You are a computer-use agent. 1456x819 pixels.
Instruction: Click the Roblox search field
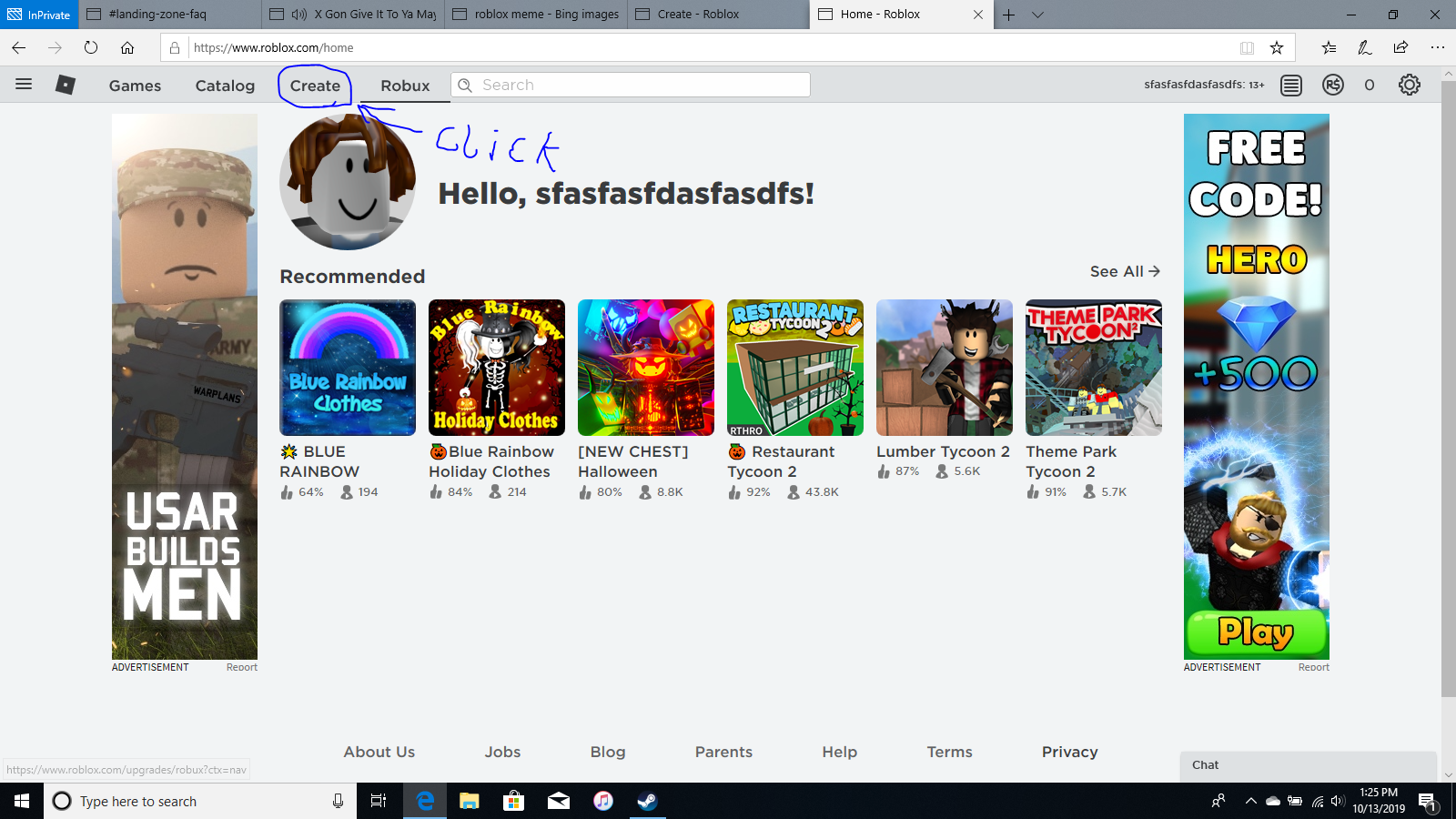pyautogui.click(x=631, y=85)
